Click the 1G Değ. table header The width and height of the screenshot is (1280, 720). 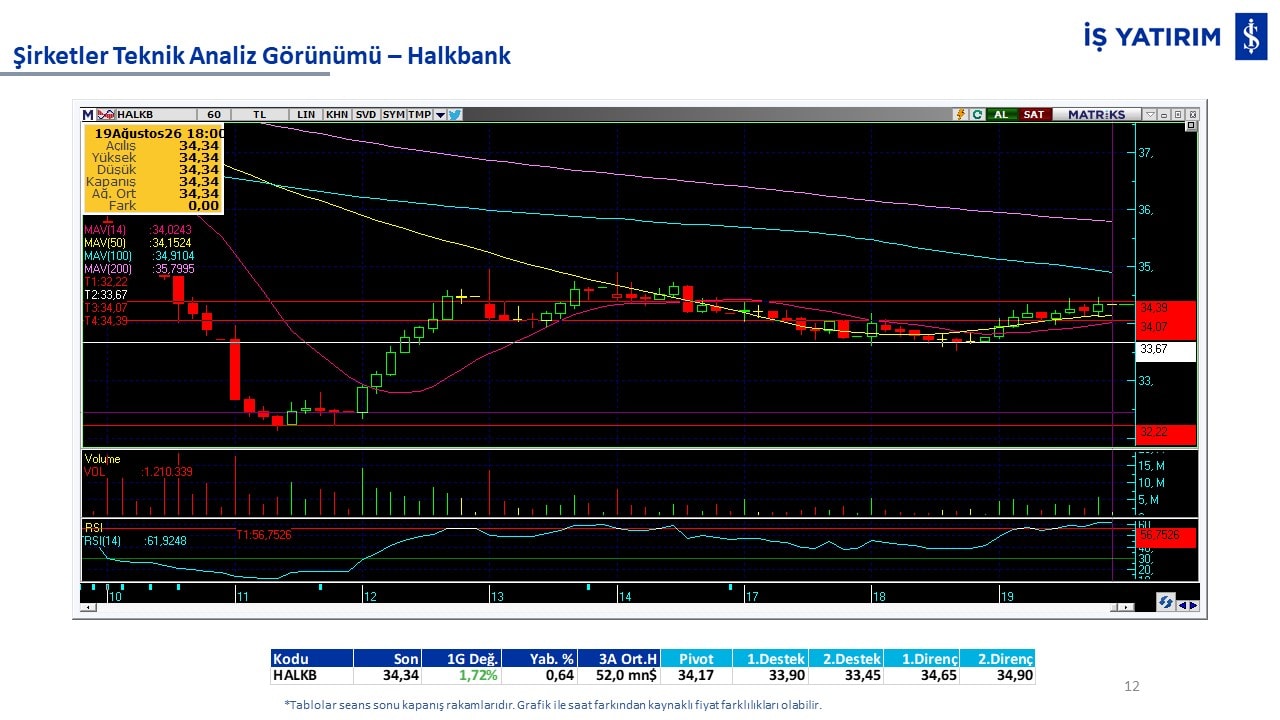click(462, 659)
